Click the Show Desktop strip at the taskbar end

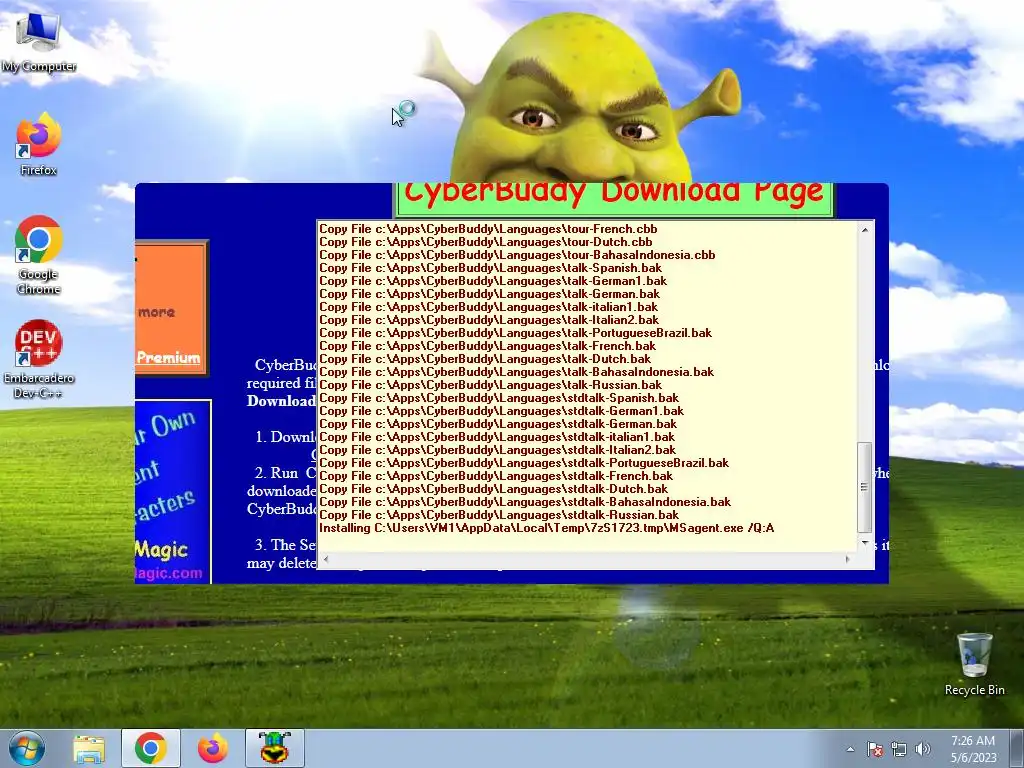tap(1019, 748)
